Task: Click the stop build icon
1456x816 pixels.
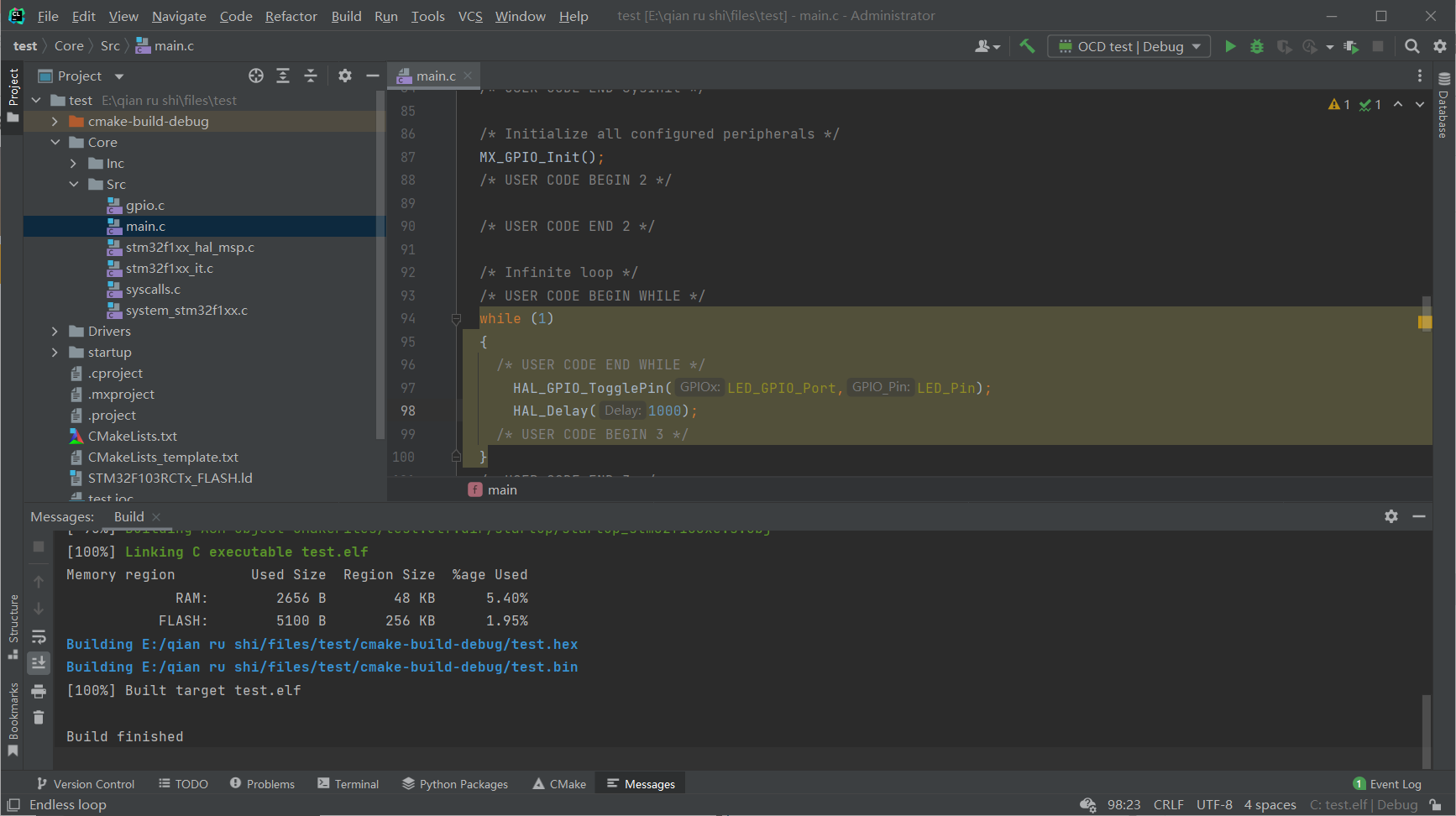Action: (39, 547)
